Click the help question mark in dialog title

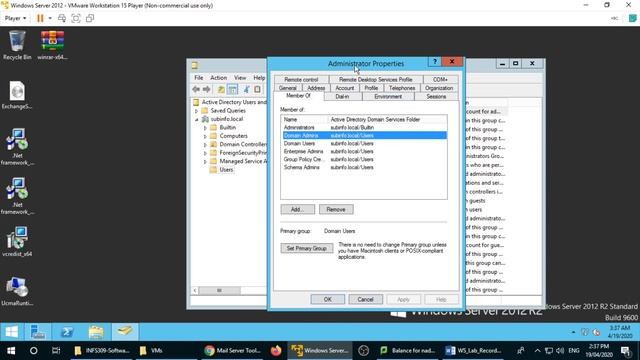[435, 62]
